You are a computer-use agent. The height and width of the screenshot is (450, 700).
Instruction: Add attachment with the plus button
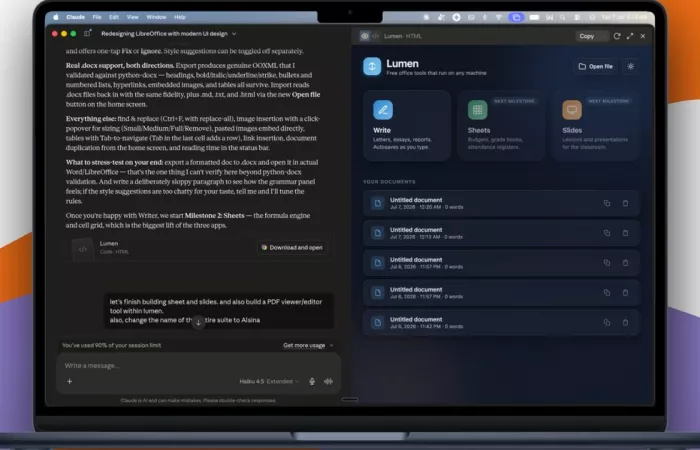point(69,381)
